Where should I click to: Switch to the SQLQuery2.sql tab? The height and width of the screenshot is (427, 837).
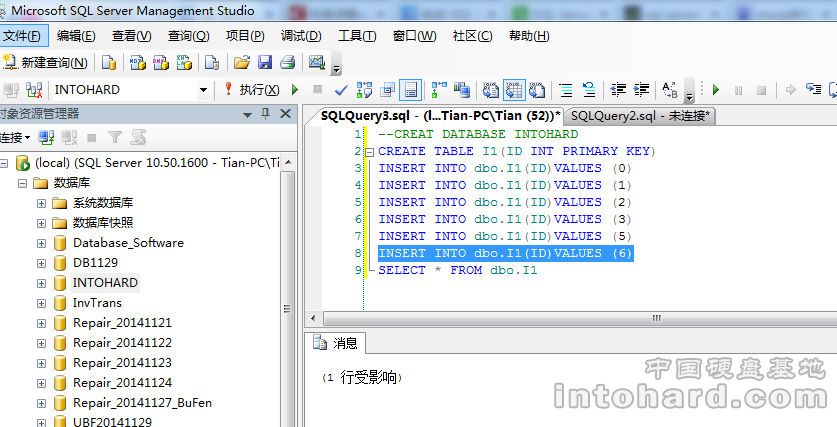[x=639, y=115]
